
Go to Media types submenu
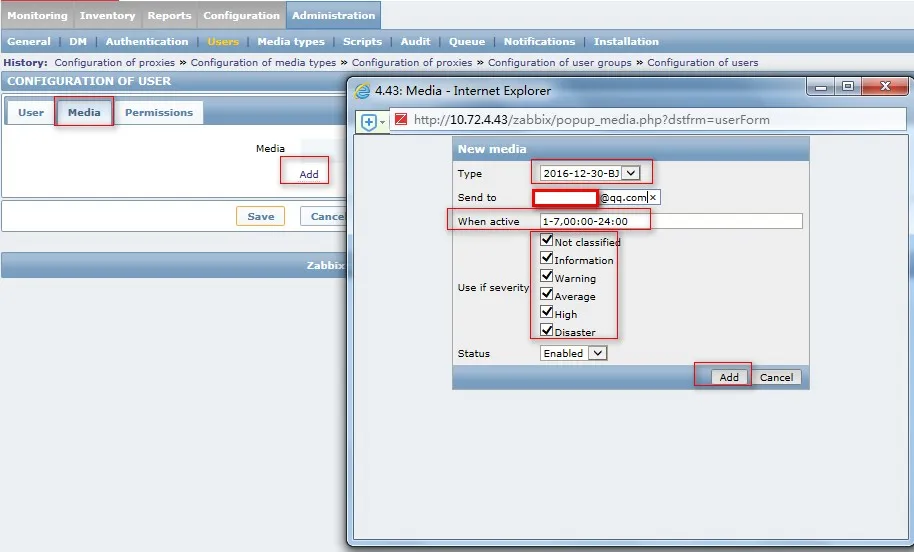291,41
